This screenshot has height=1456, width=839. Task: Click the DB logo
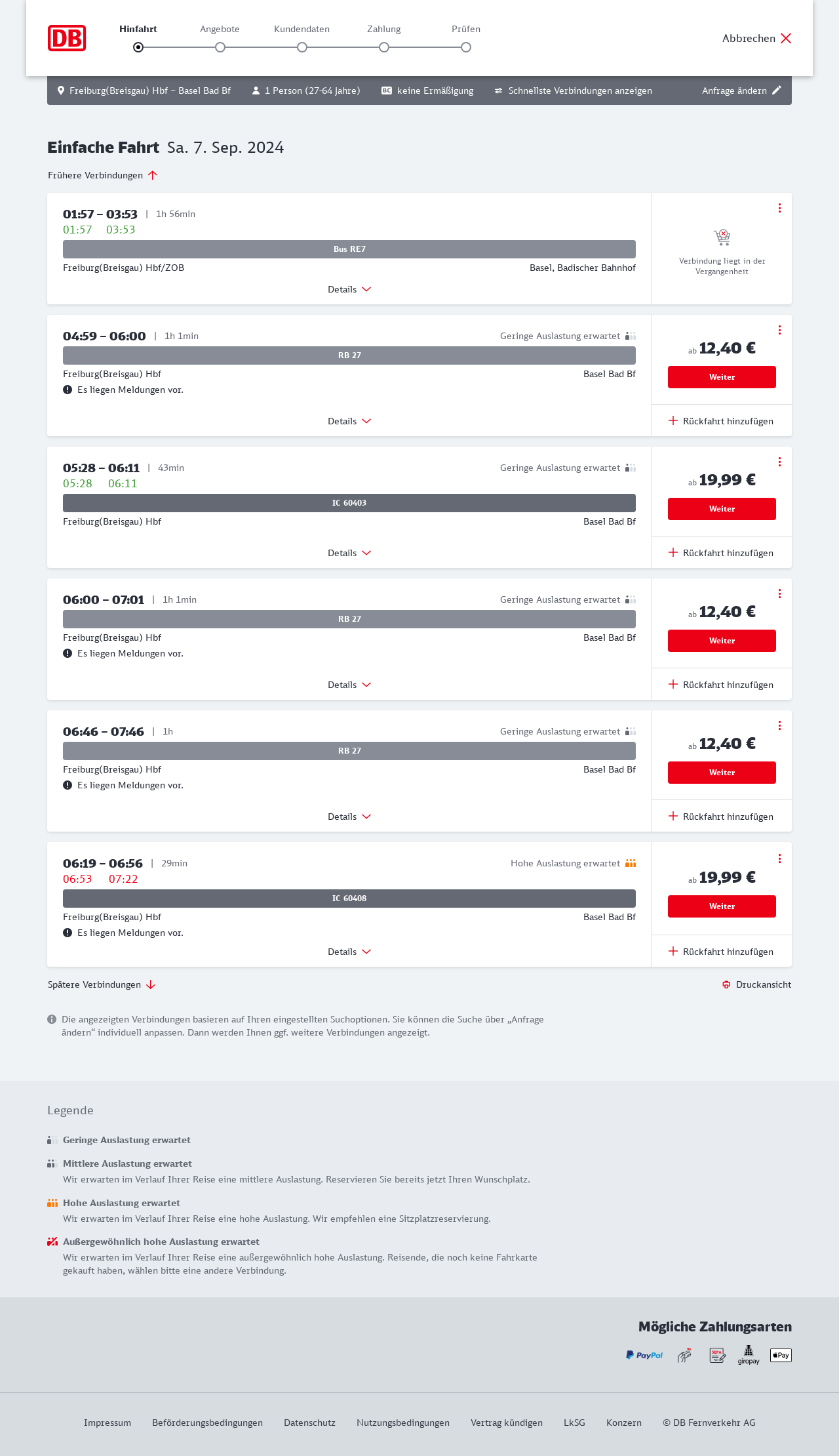pos(67,38)
